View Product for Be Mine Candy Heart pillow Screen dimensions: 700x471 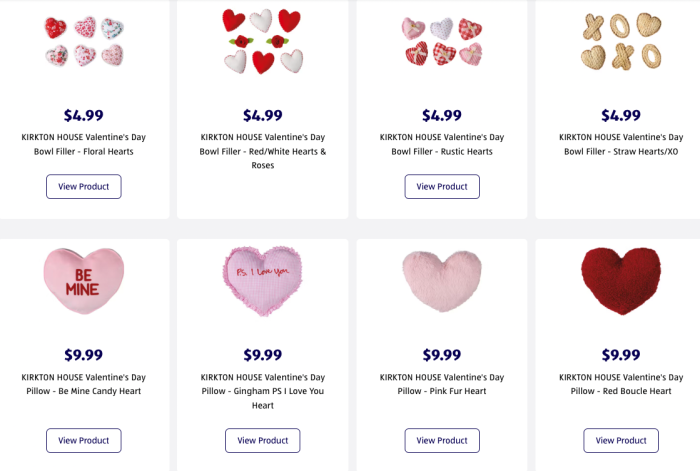pos(84,440)
